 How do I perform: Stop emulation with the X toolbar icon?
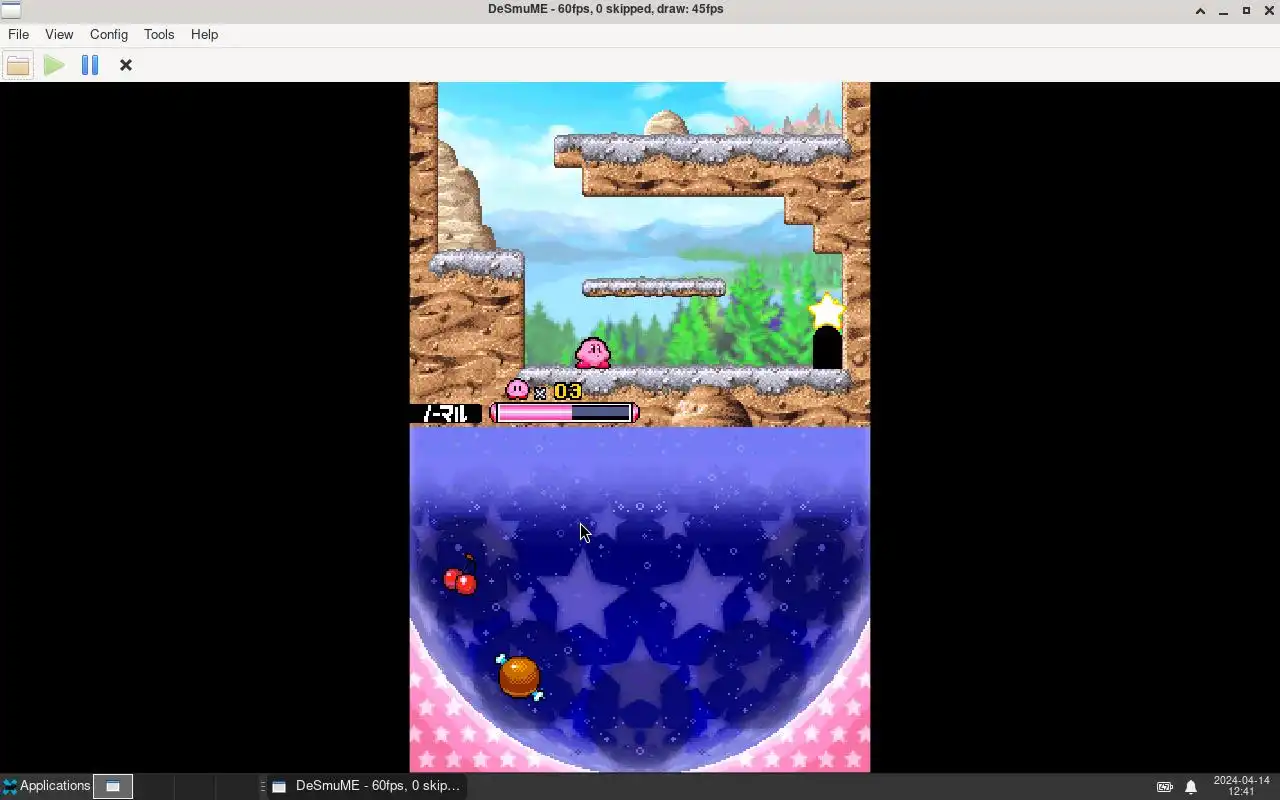click(x=126, y=65)
